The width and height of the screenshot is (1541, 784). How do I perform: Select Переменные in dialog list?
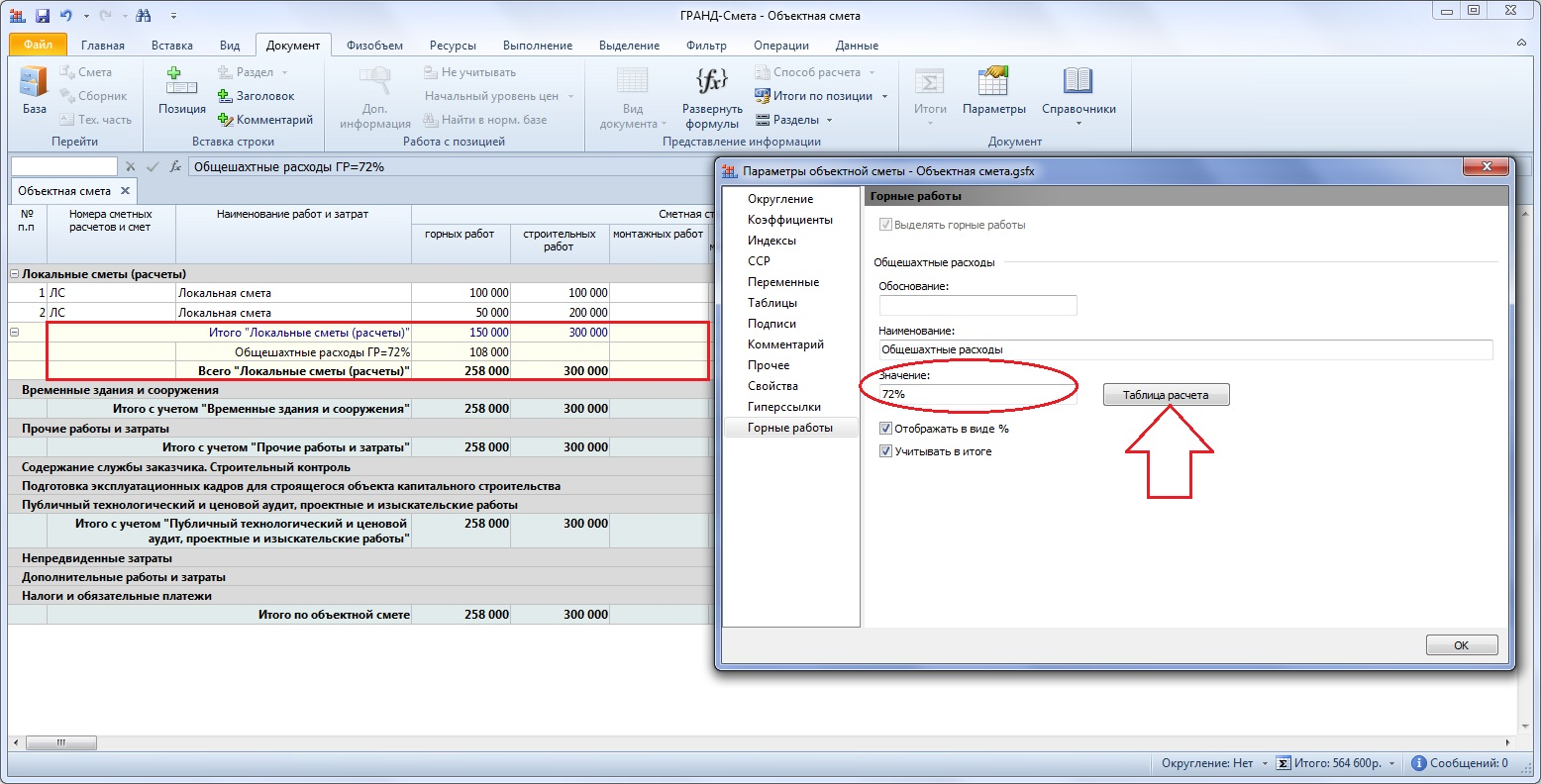click(783, 282)
